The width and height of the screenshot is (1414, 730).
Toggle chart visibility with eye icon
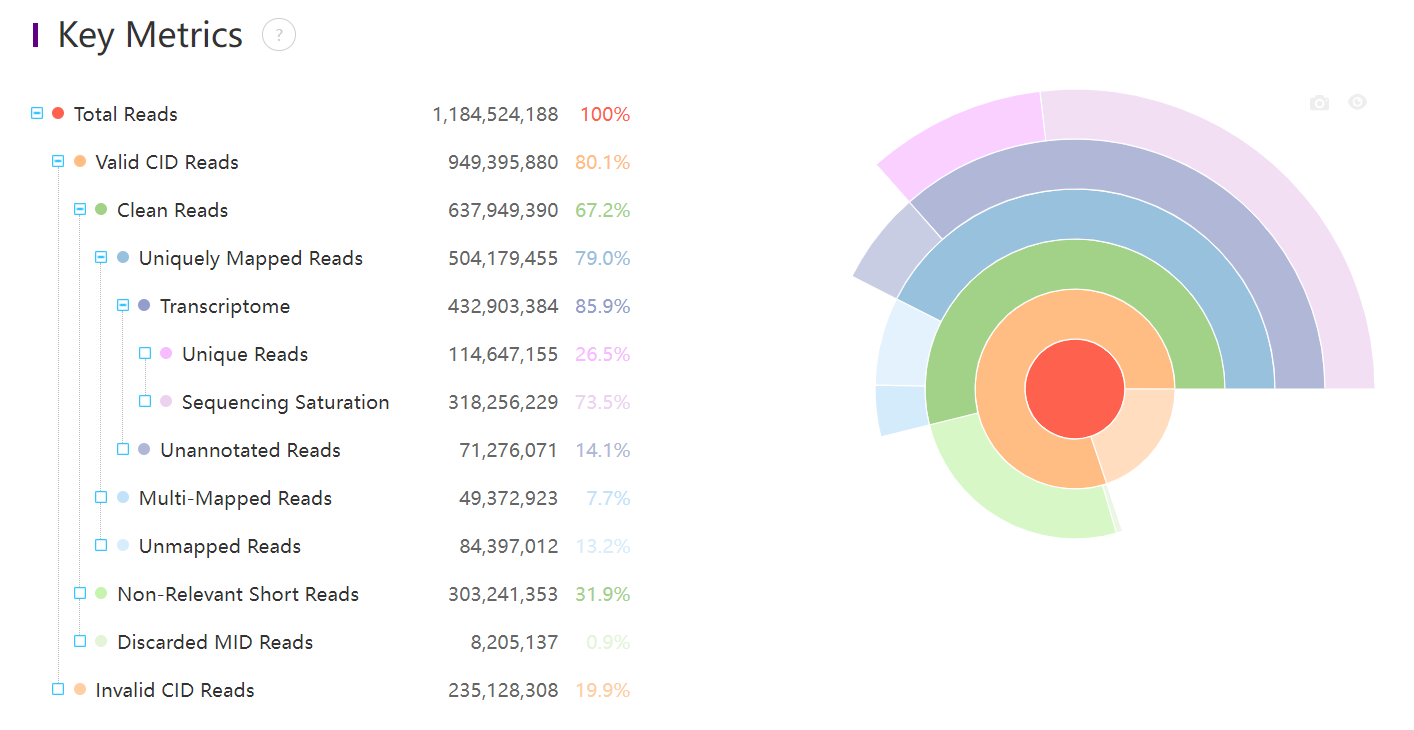click(x=1357, y=102)
